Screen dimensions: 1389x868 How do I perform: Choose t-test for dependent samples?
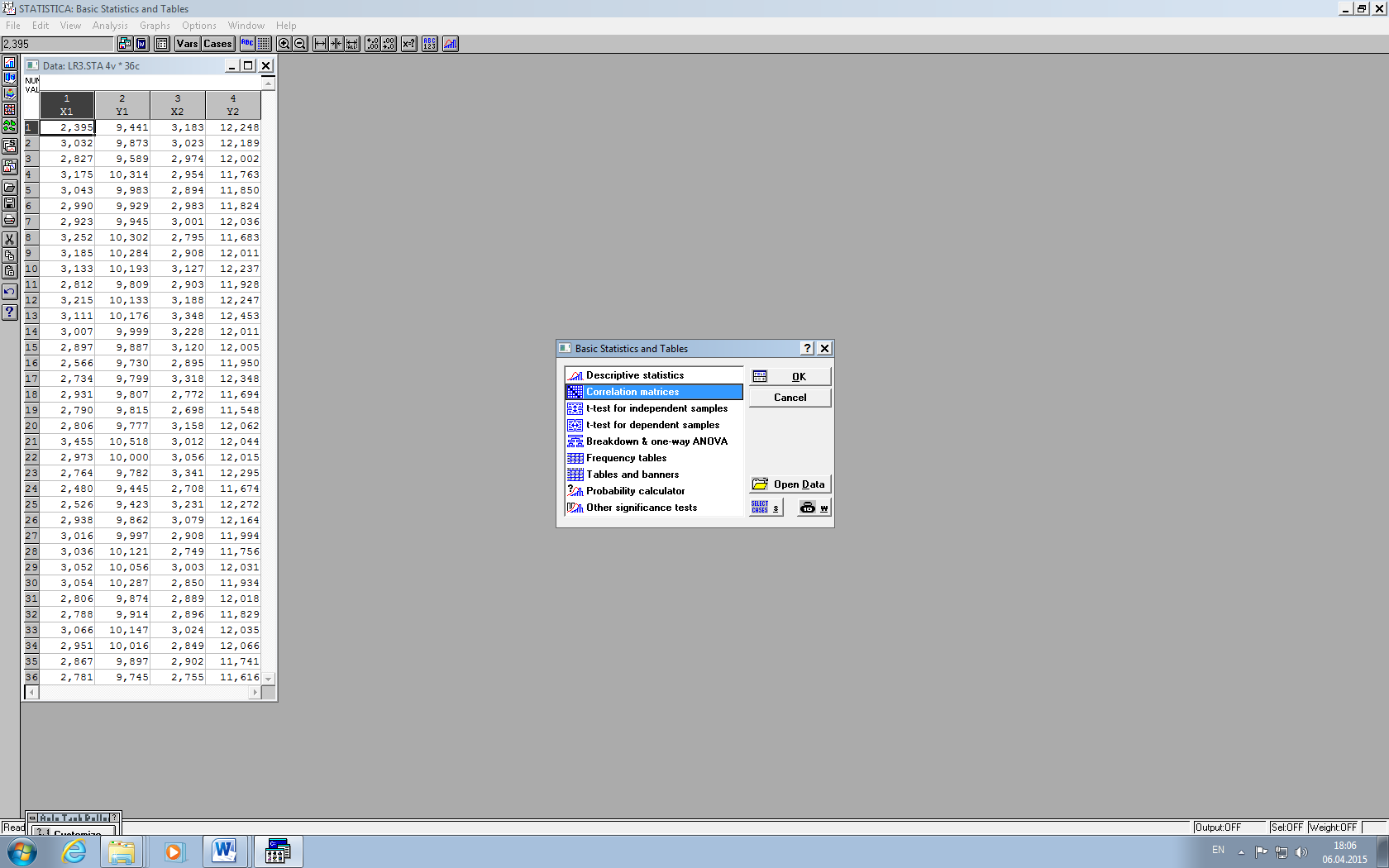tap(654, 425)
